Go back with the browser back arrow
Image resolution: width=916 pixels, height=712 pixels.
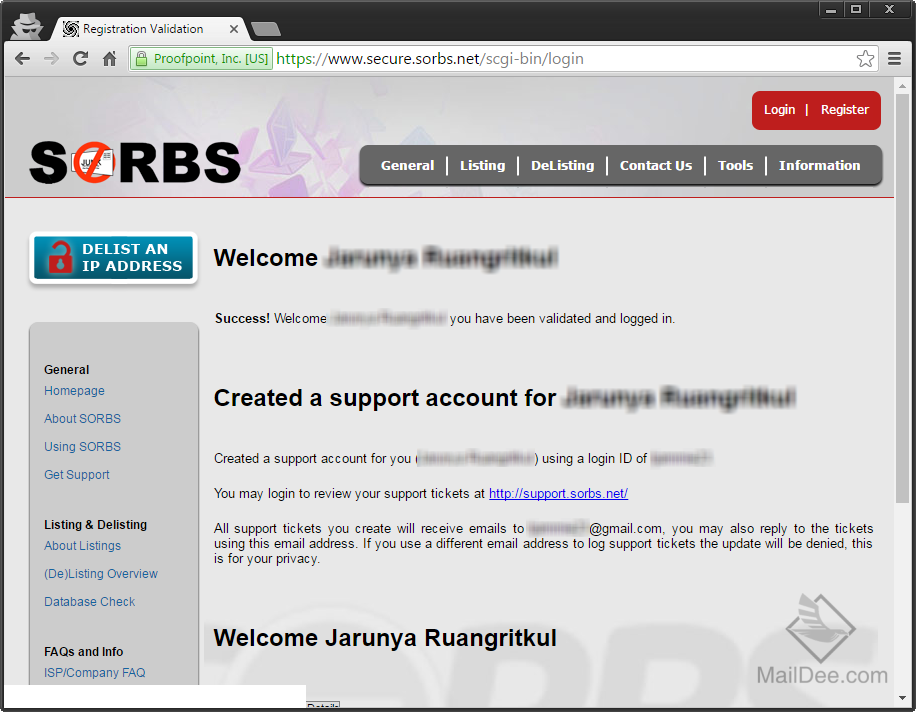[x=22, y=58]
